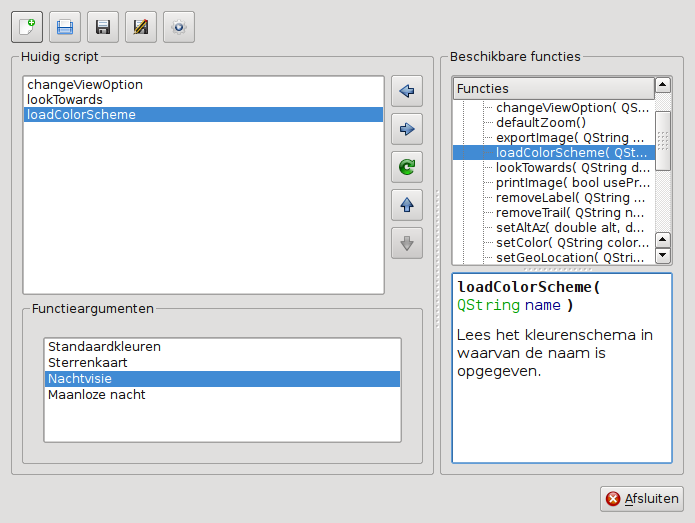Select defaultZoom() in the functions tree
The image size is (695, 523).
[541, 122]
